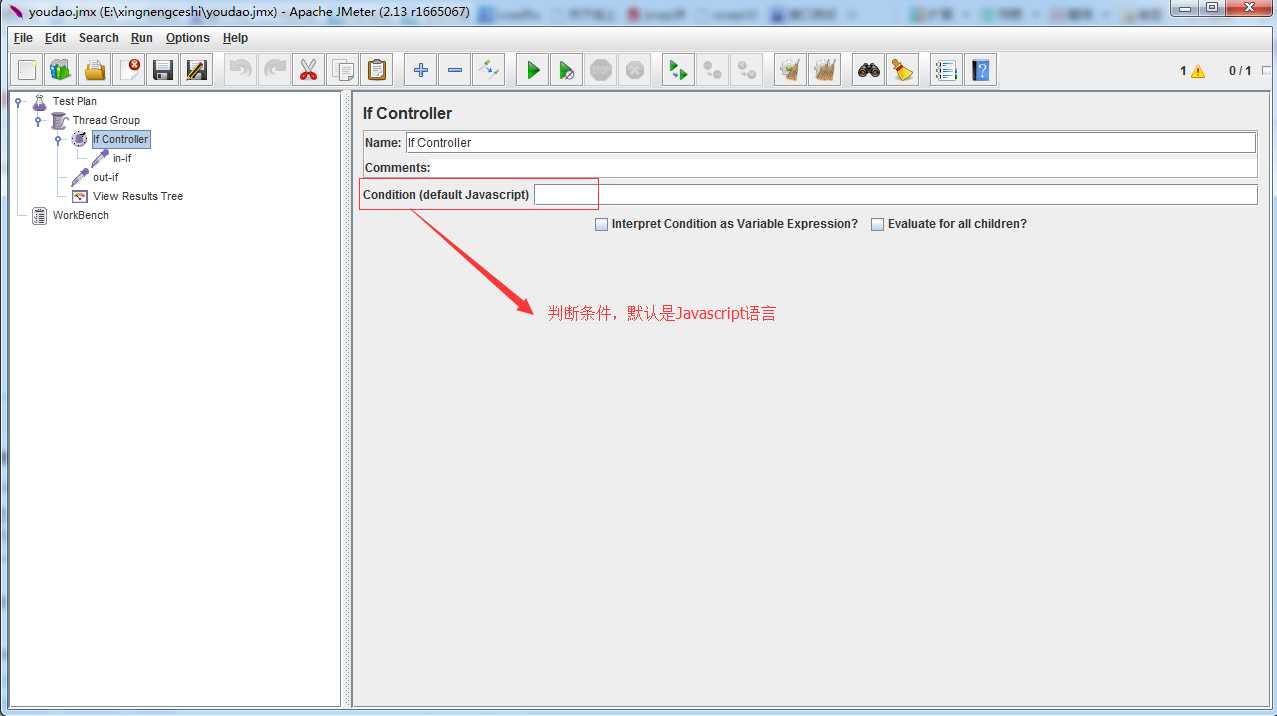1277x716 pixels.
Task: Start test without pauses icon
Action: (567, 70)
